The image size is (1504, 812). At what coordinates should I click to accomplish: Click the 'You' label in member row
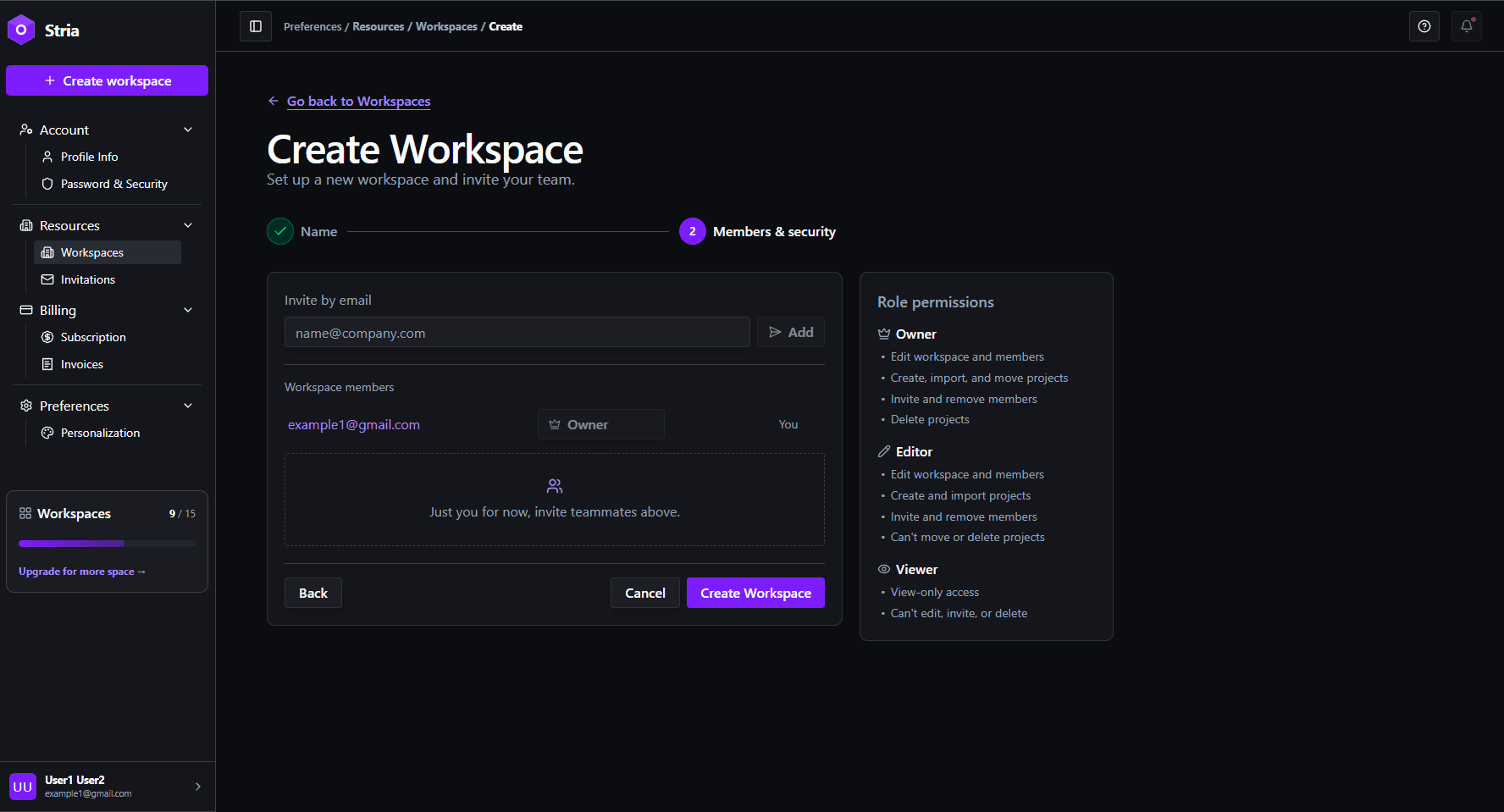(788, 424)
